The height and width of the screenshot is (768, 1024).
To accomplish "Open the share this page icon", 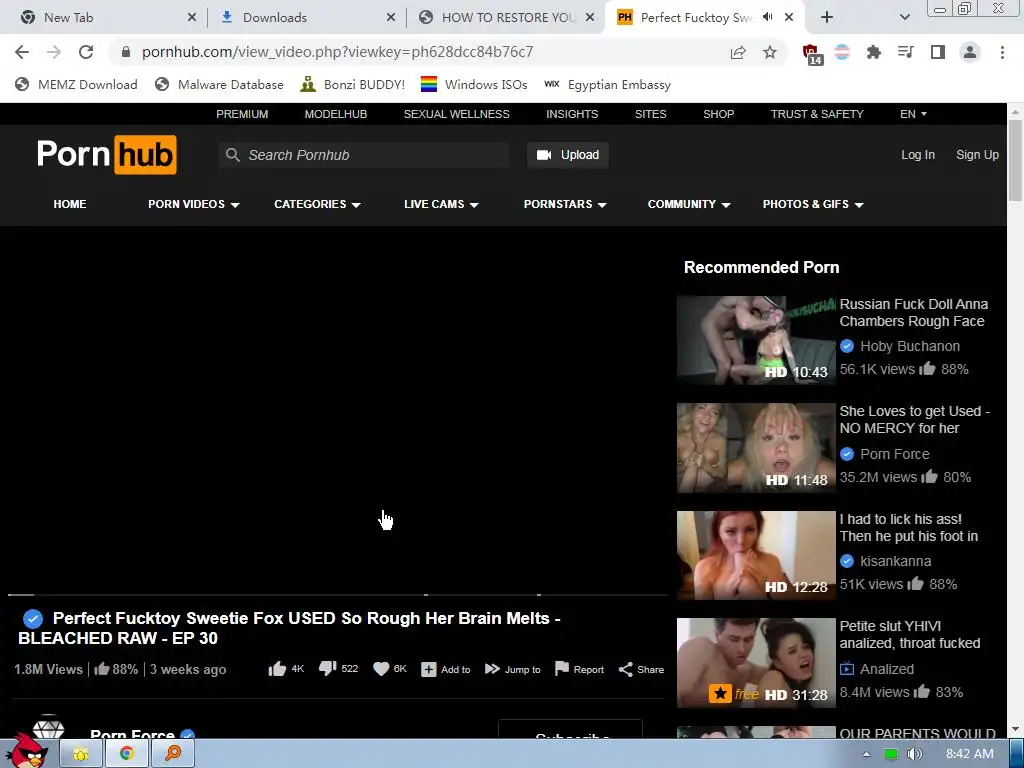I will coord(738,52).
